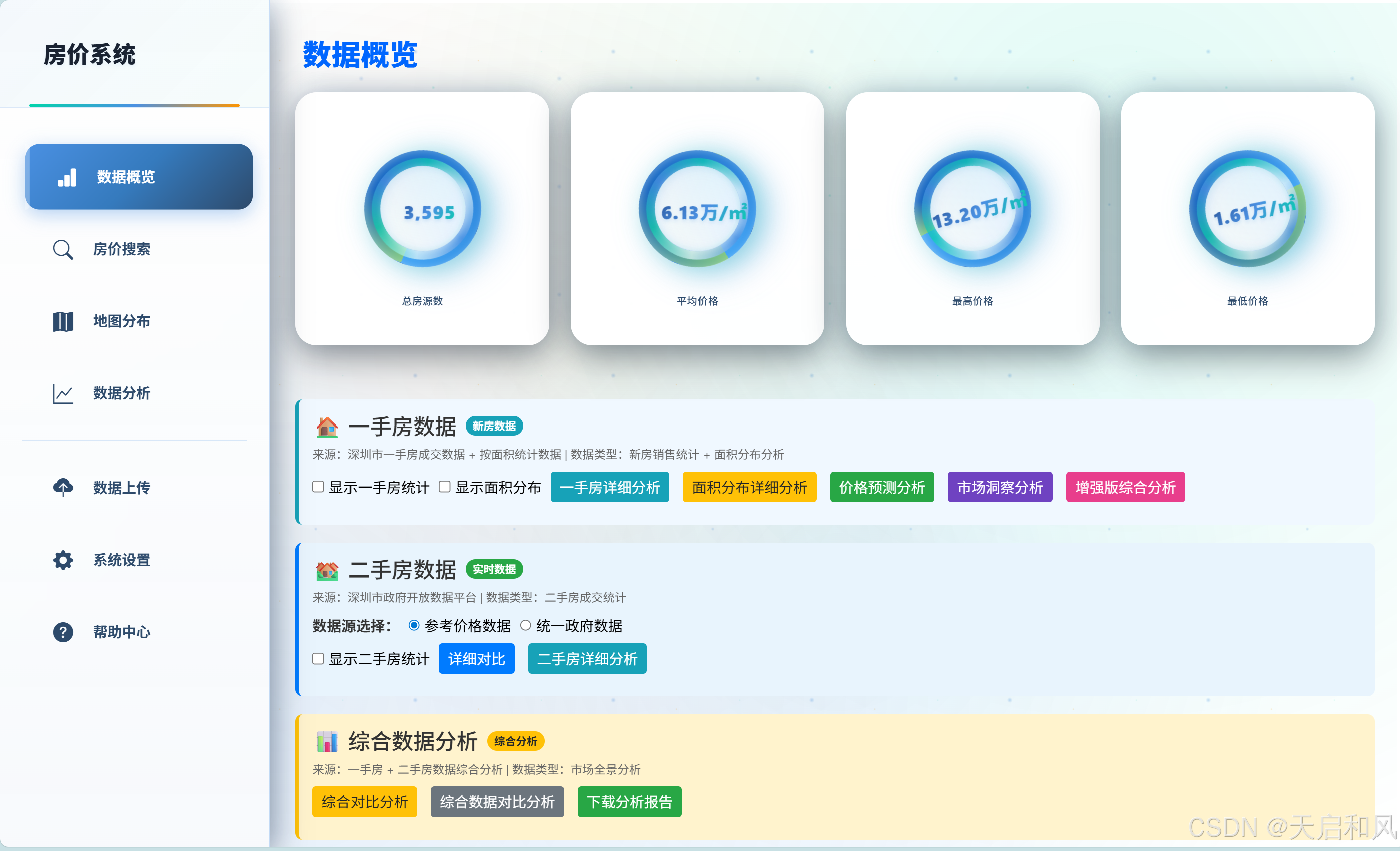
Task: Click the 深圳市一手房成交数据 source line
Action: (x=548, y=455)
